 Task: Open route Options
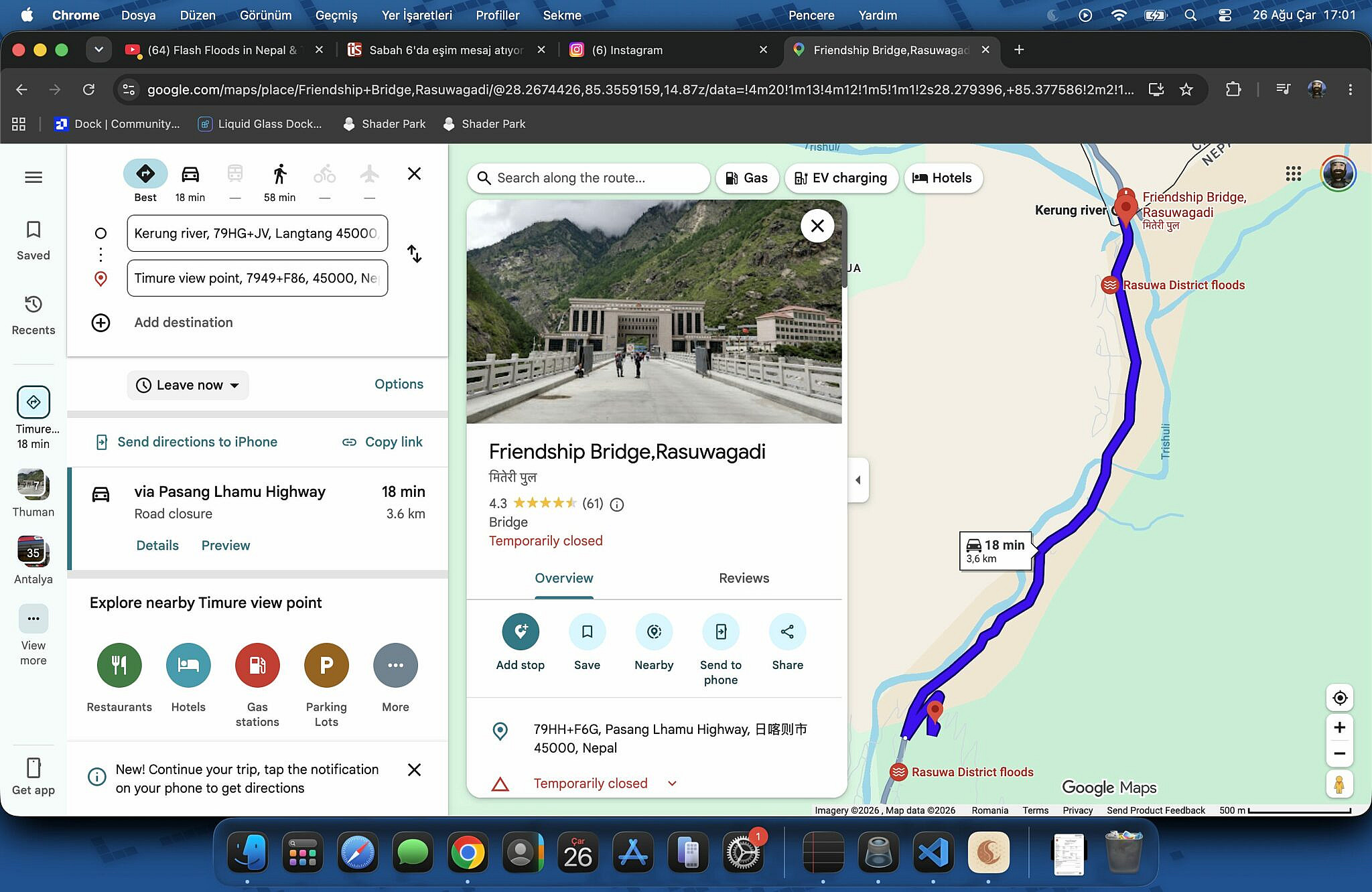click(399, 384)
